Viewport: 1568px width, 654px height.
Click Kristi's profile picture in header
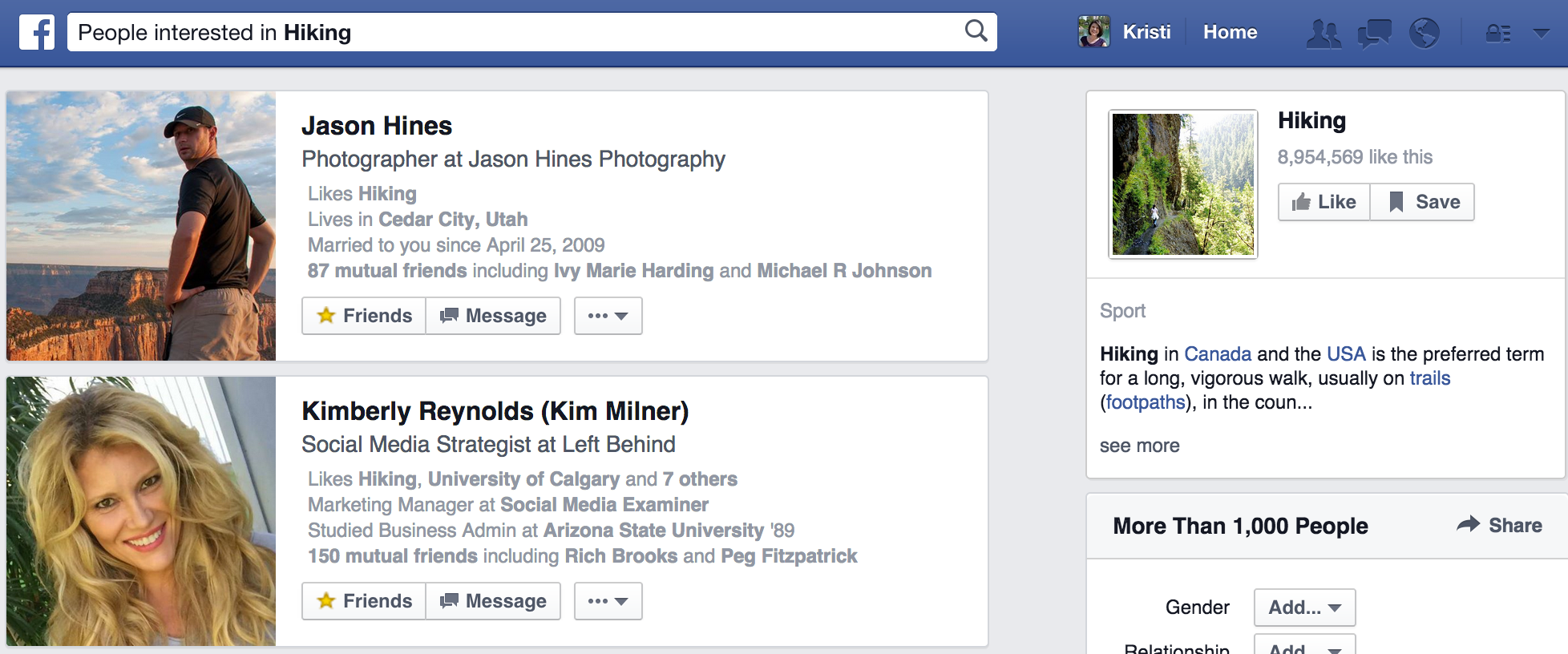(1093, 32)
